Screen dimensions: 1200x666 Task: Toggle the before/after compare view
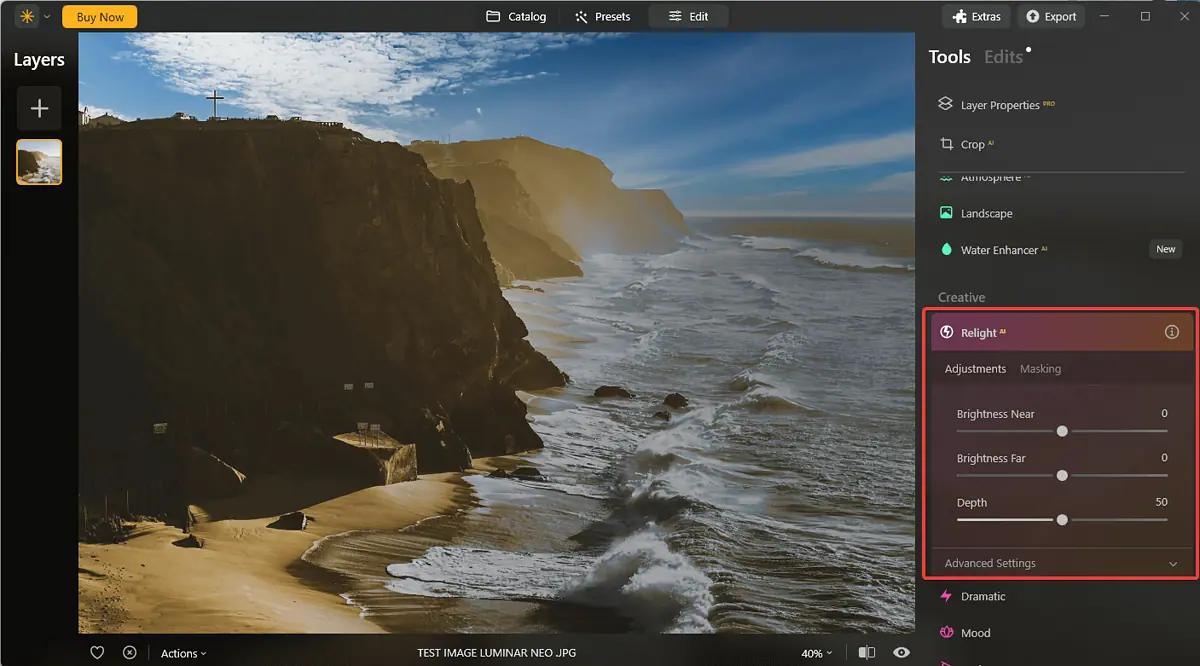point(866,652)
